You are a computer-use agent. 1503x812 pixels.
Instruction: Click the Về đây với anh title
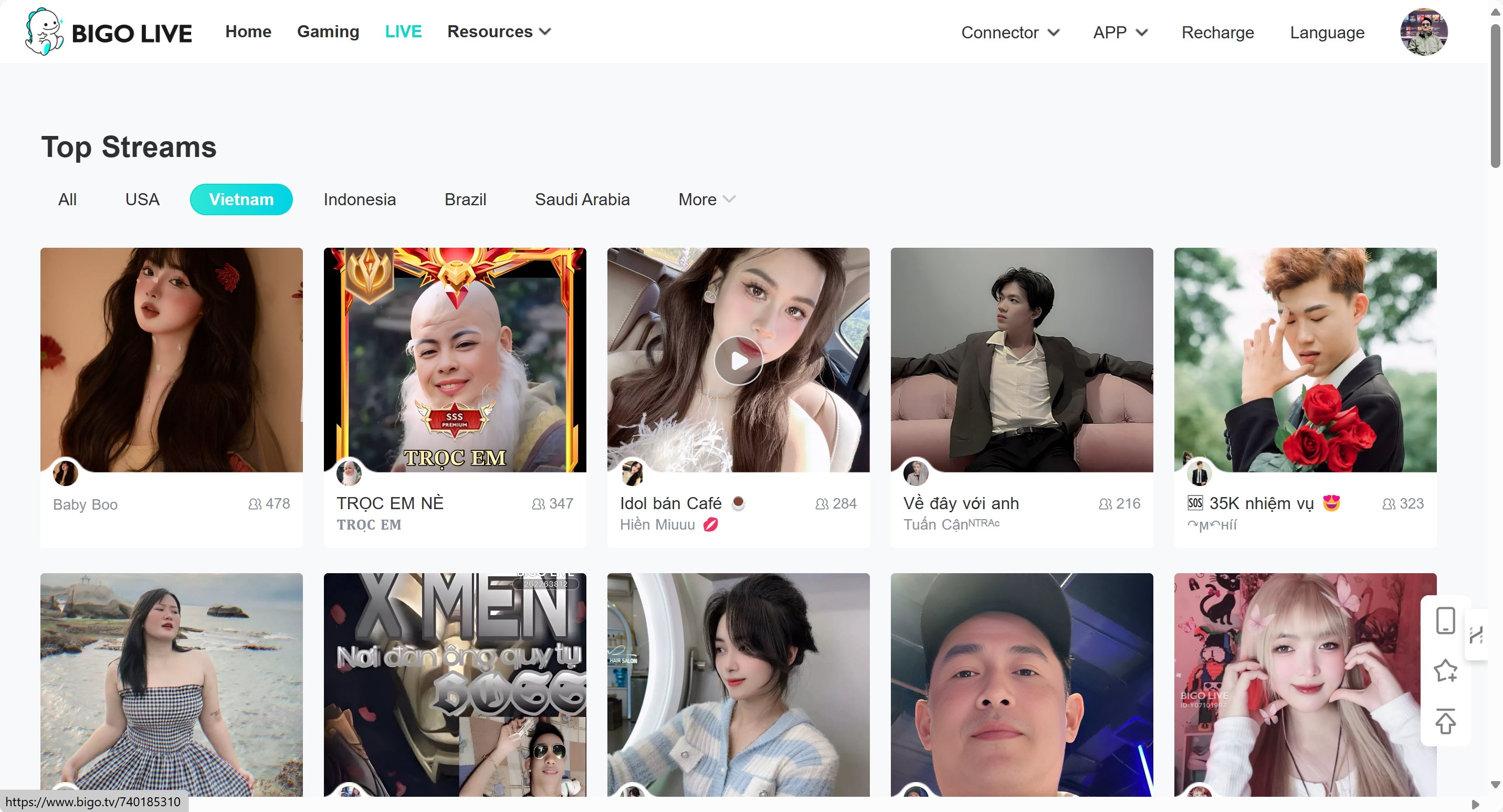pos(961,503)
